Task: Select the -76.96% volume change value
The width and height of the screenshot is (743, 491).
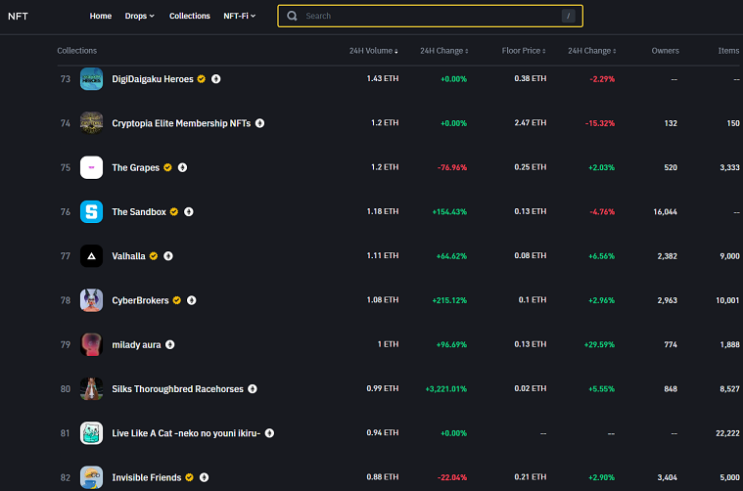Action: coord(452,168)
